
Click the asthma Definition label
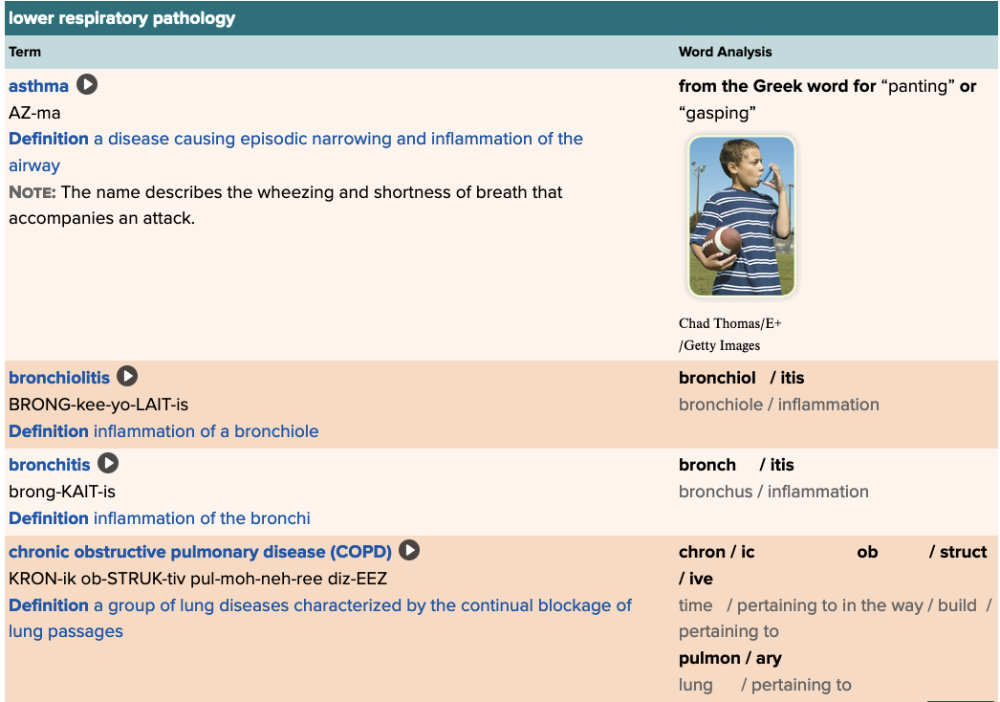(x=48, y=139)
